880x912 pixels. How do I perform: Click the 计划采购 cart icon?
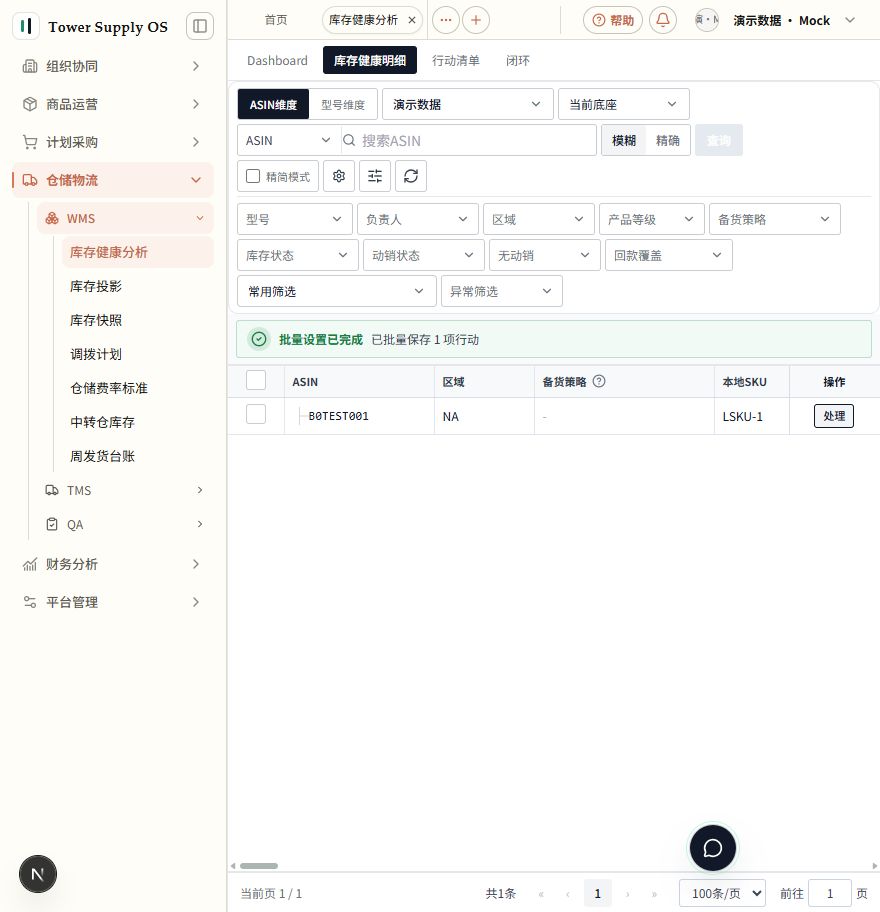30,142
